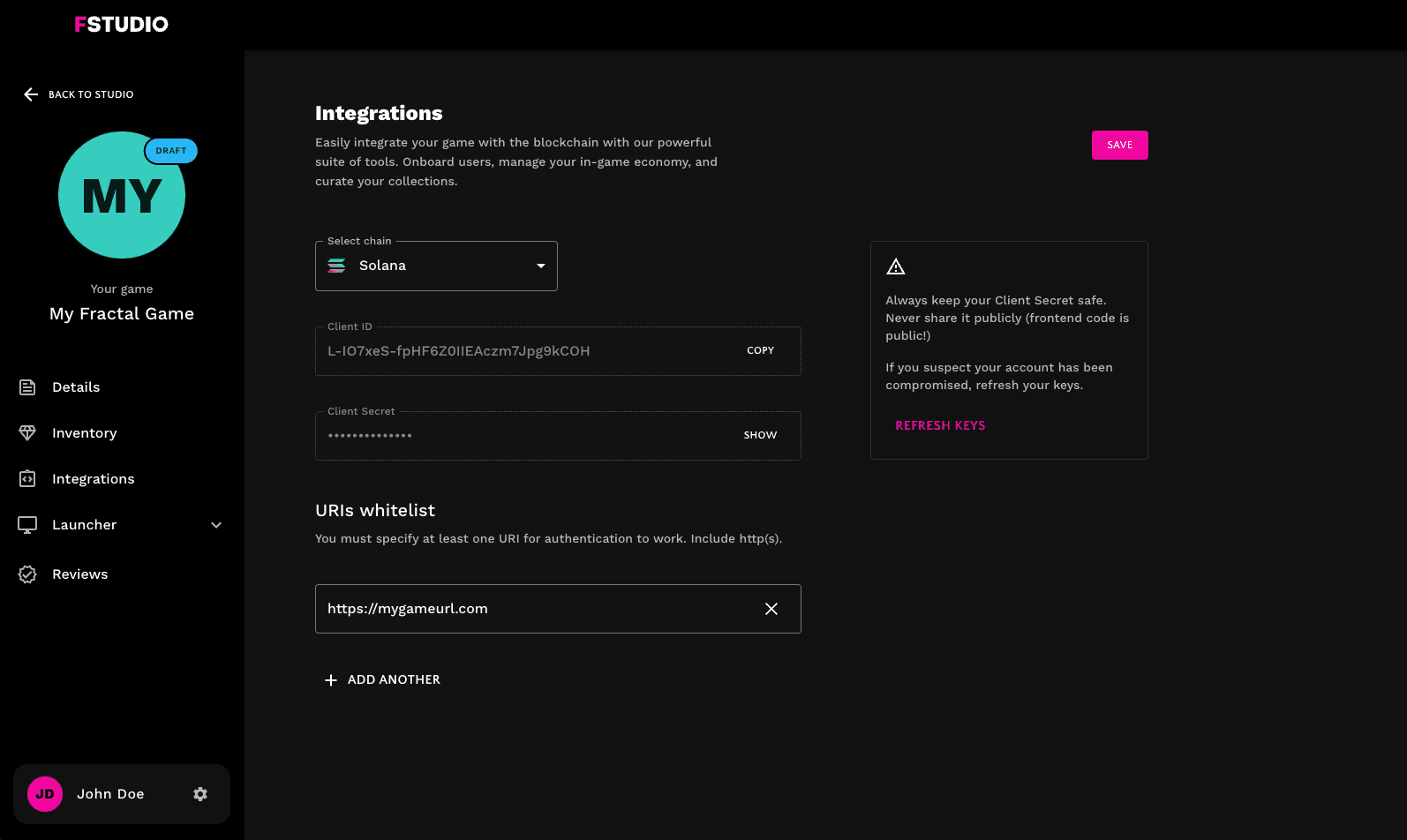The width and height of the screenshot is (1407, 840).
Task: Click the Client Secret field
Action: pyautogui.click(x=558, y=436)
